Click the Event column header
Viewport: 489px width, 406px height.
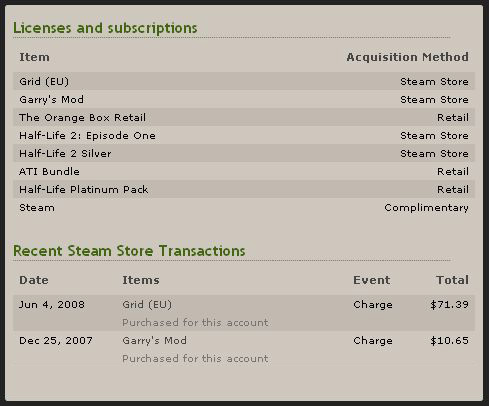[372, 280]
